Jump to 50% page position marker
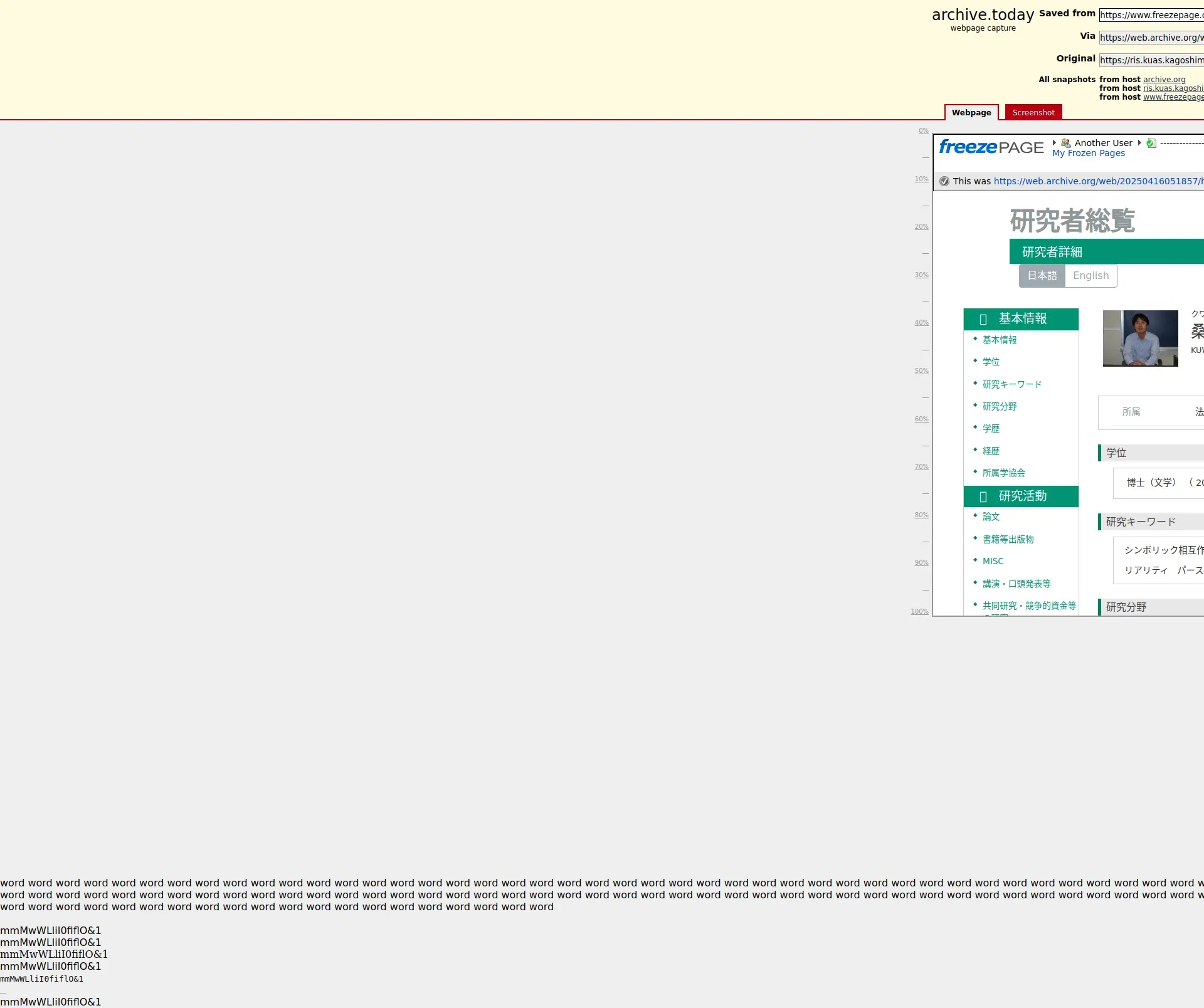This screenshot has width=1204, height=1008. (x=921, y=371)
